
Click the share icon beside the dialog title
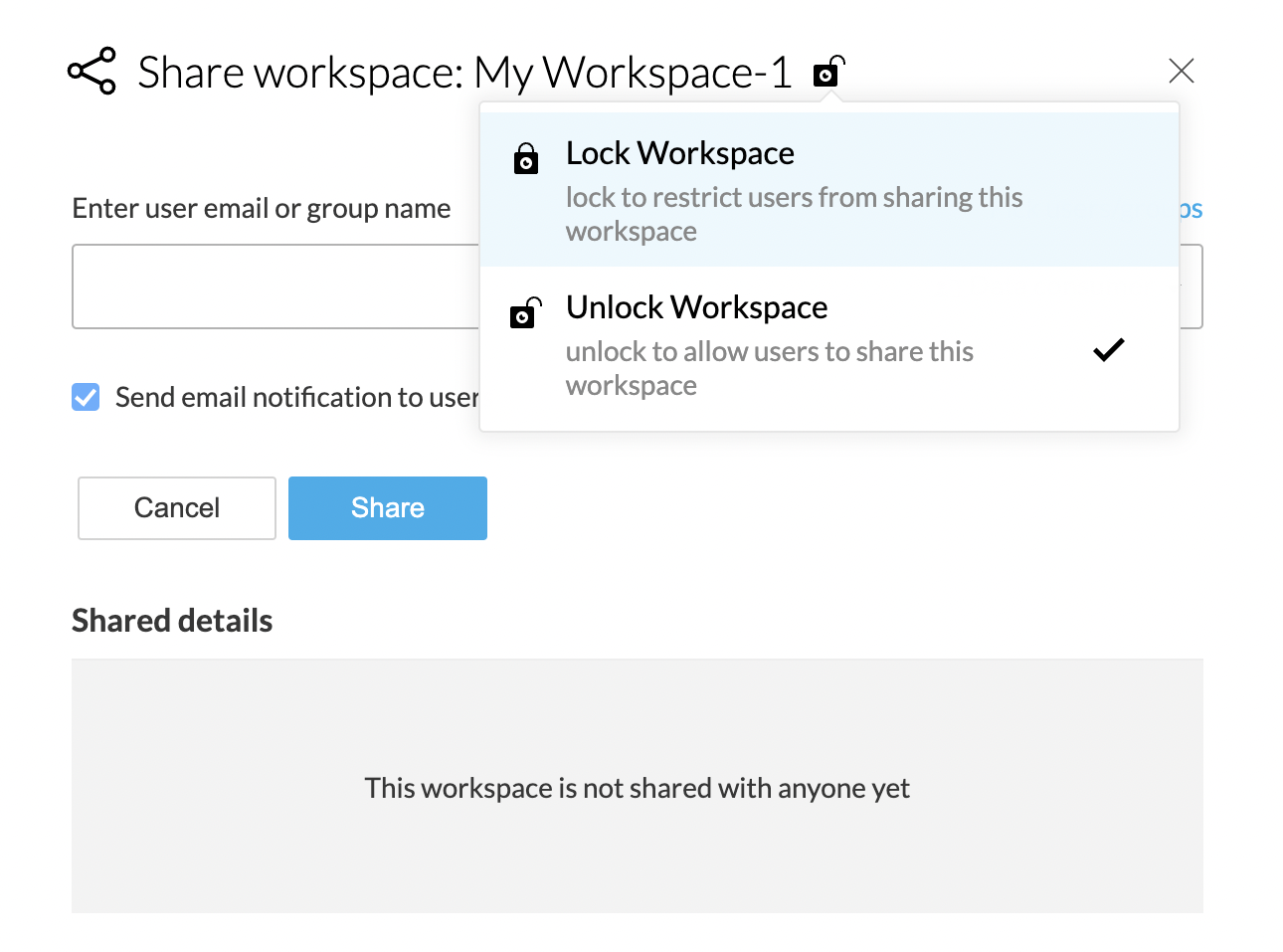pos(92,72)
